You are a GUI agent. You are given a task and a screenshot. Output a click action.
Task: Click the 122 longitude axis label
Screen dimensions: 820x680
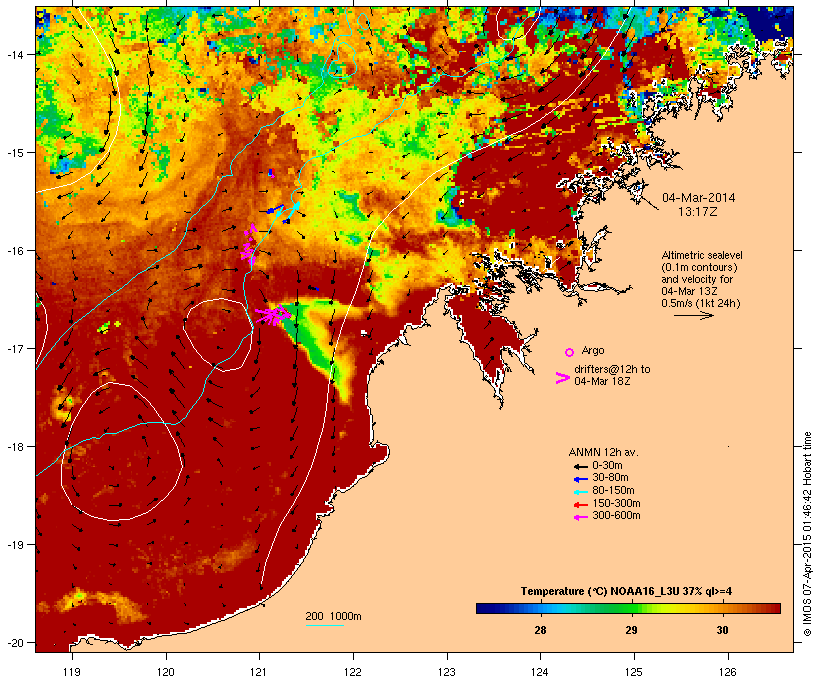click(x=353, y=672)
